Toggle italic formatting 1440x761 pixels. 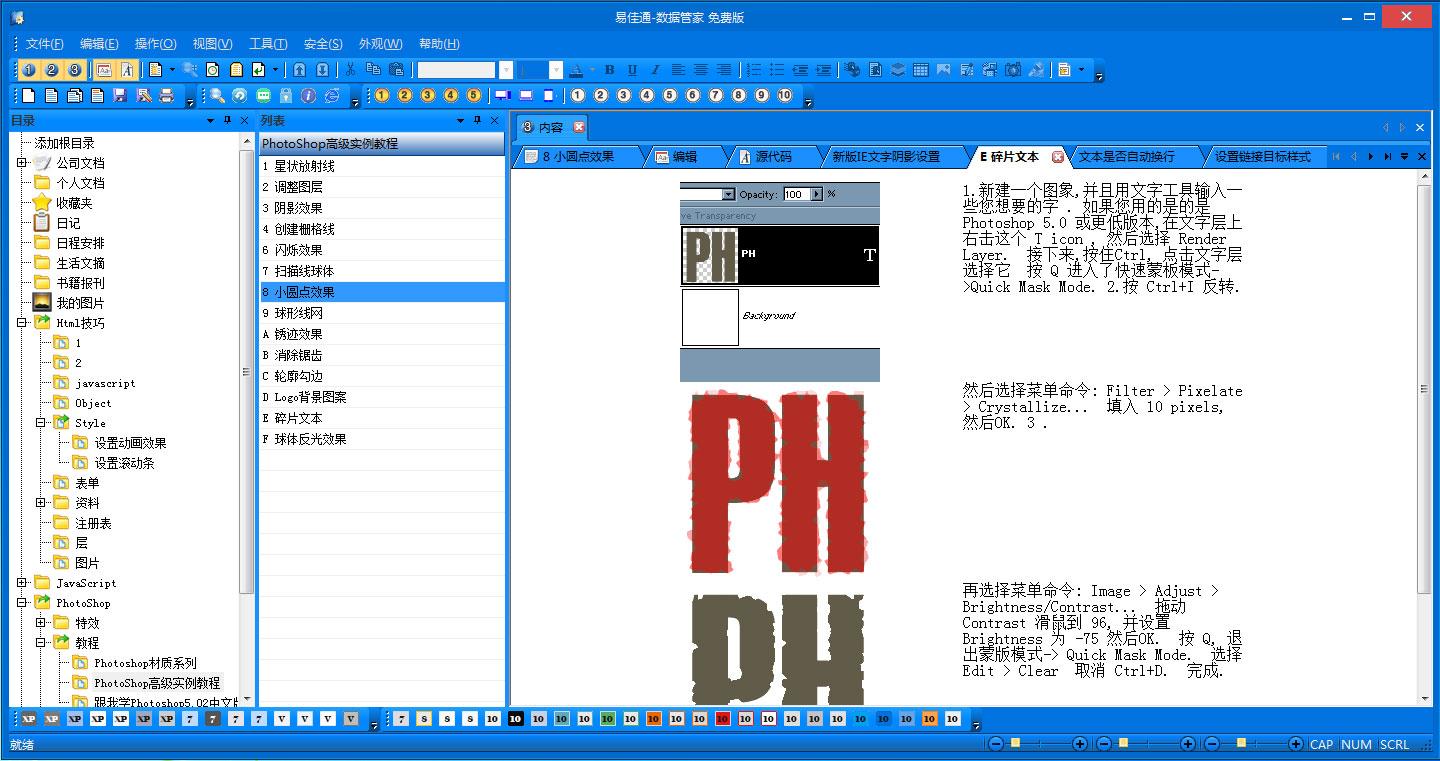coord(655,70)
